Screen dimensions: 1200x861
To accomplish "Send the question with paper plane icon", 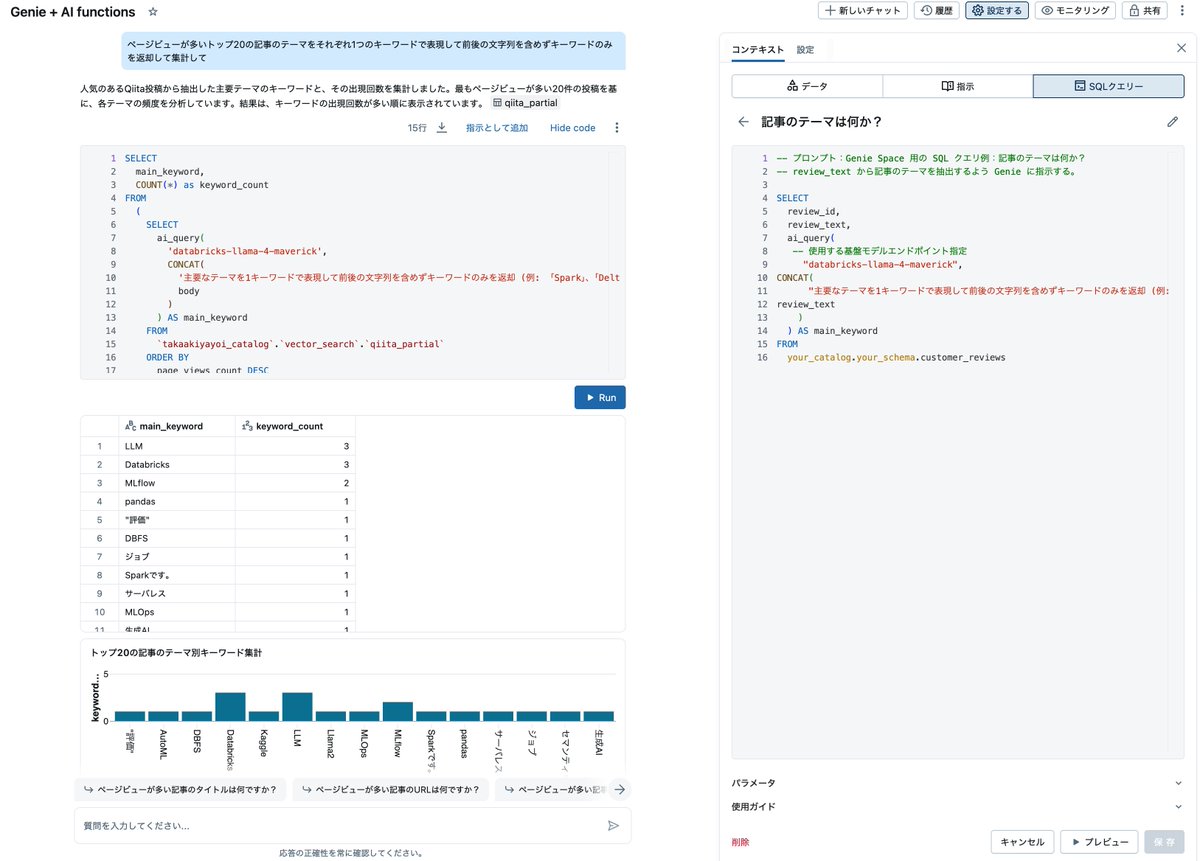I will click(x=613, y=826).
